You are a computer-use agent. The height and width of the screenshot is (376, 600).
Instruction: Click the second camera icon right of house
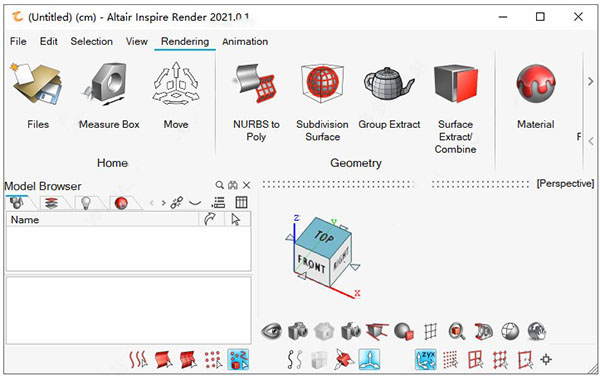(351, 331)
